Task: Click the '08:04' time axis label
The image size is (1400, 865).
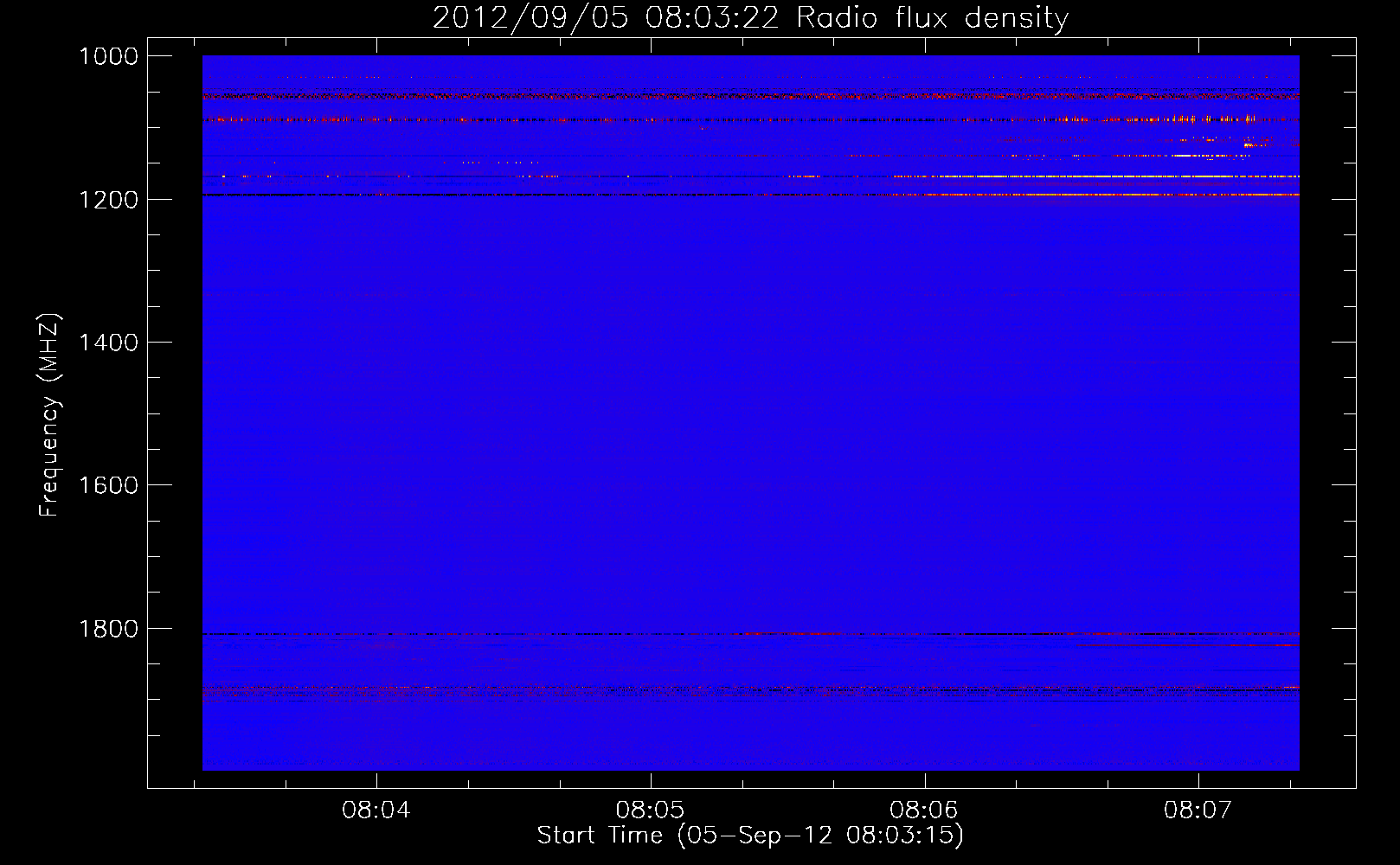Action: (376, 811)
